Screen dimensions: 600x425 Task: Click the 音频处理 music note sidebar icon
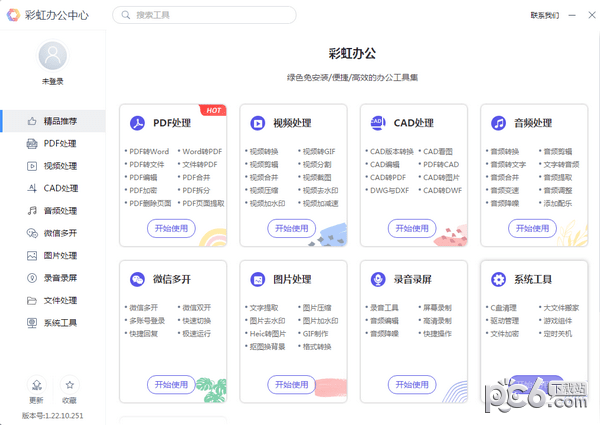(32, 211)
